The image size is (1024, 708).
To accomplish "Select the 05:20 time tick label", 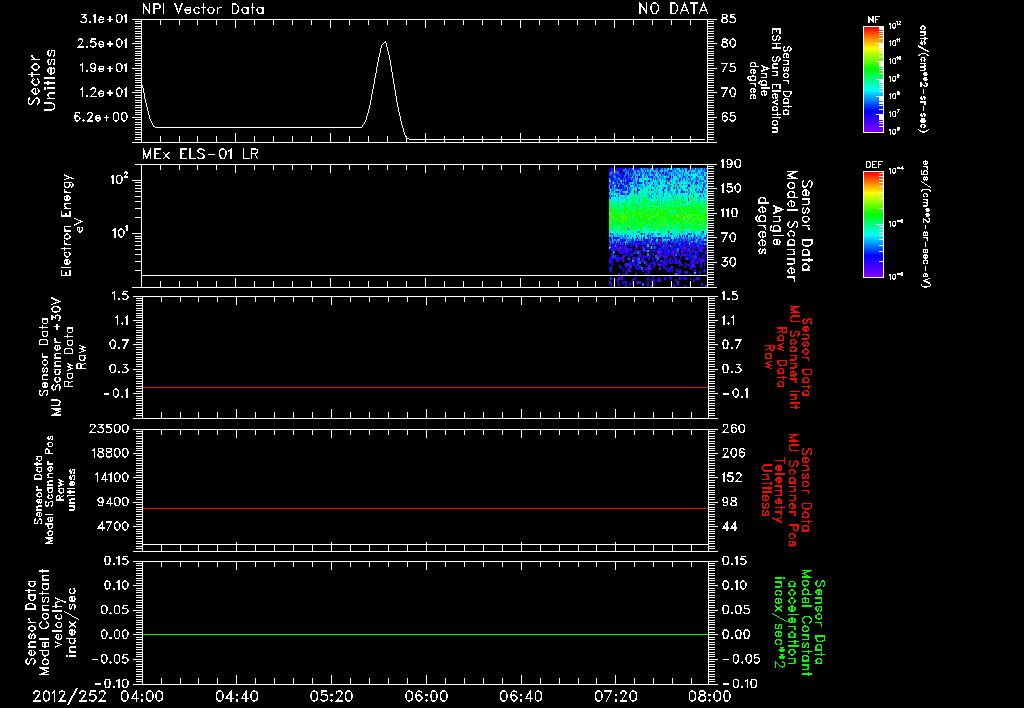I will [332, 696].
